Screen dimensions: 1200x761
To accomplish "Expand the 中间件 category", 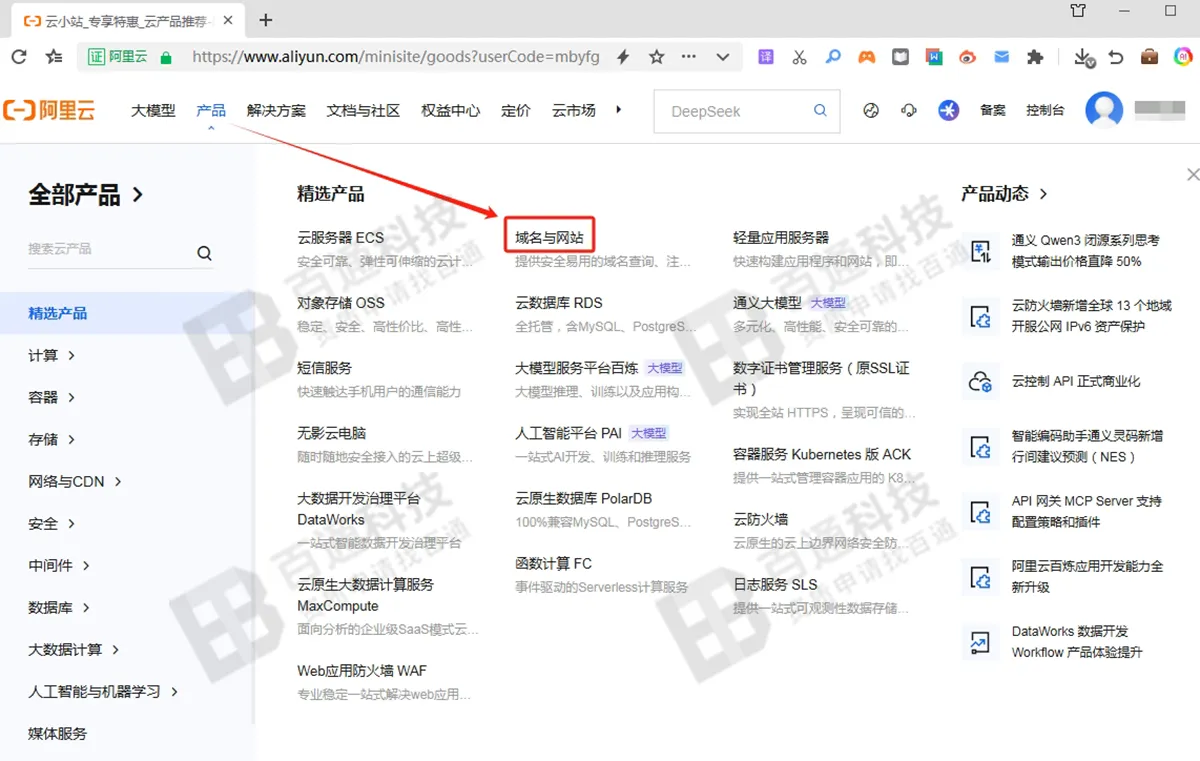I will tap(59, 565).
